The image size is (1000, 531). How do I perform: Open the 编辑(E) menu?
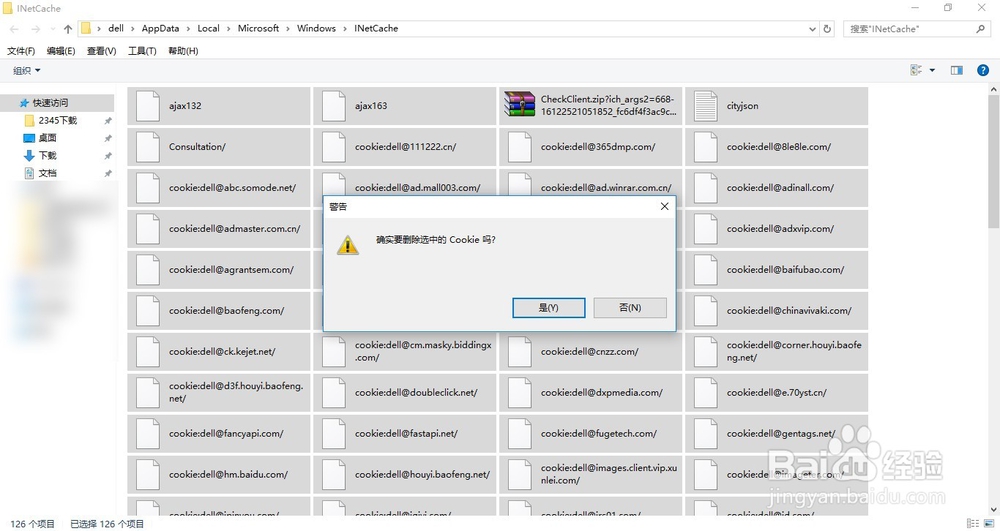[x=61, y=51]
